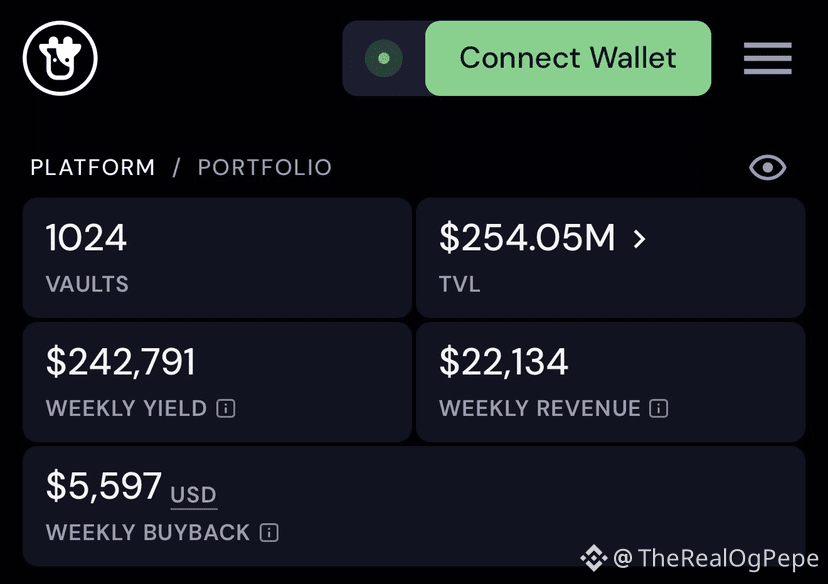Open Weekly Buyback info icon

click(269, 532)
